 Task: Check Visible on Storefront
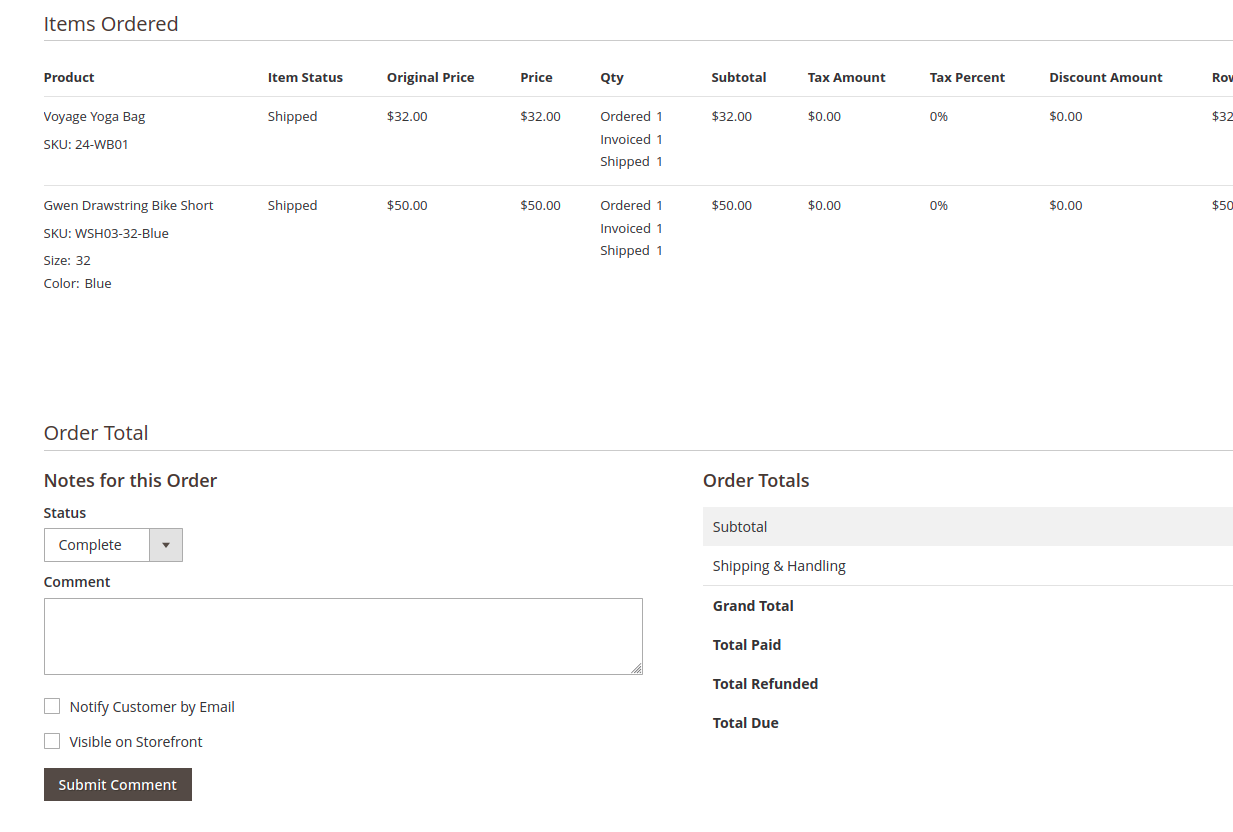point(52,741)
